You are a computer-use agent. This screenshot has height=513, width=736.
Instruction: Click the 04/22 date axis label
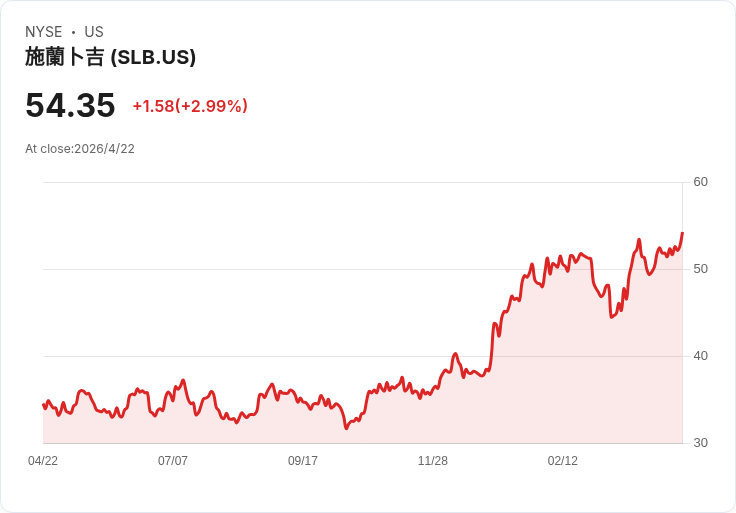click(43, 461)
